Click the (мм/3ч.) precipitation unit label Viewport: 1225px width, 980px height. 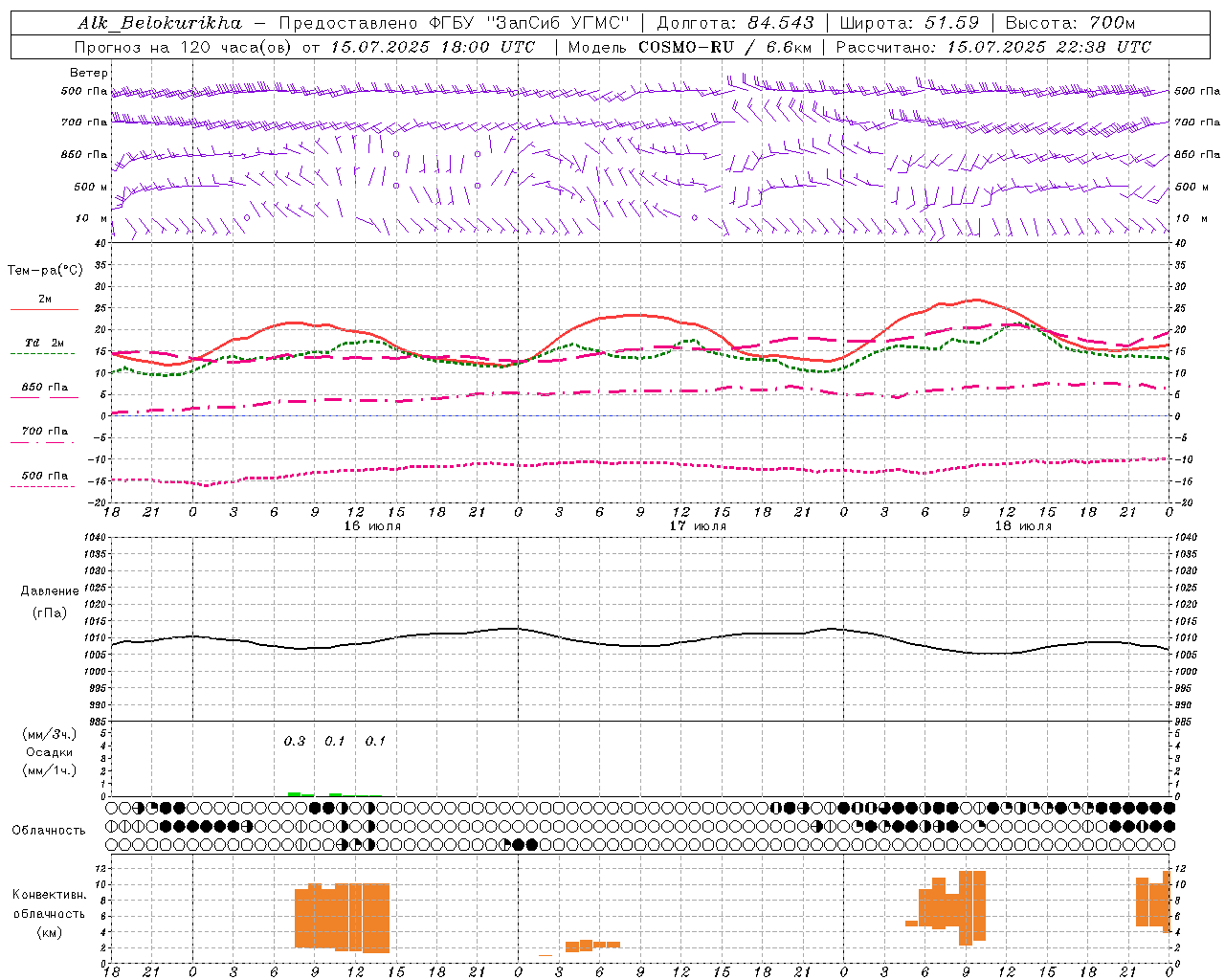50,734
